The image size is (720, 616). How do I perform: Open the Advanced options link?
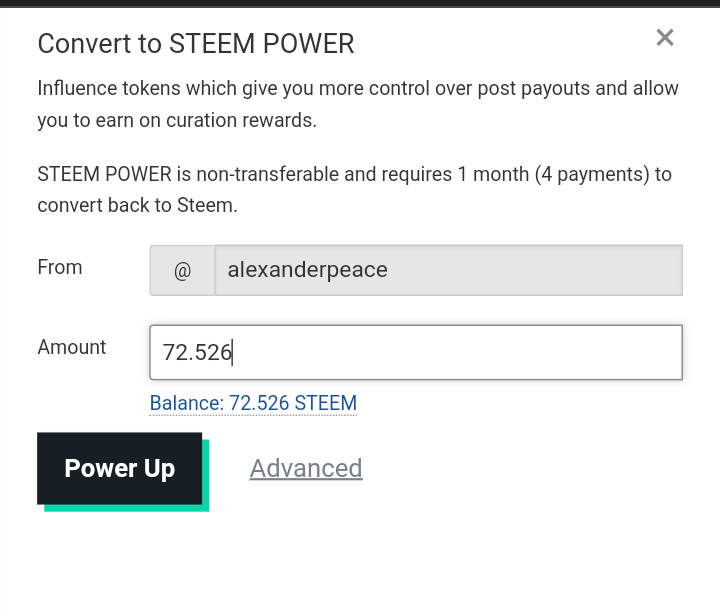(306, 468)
